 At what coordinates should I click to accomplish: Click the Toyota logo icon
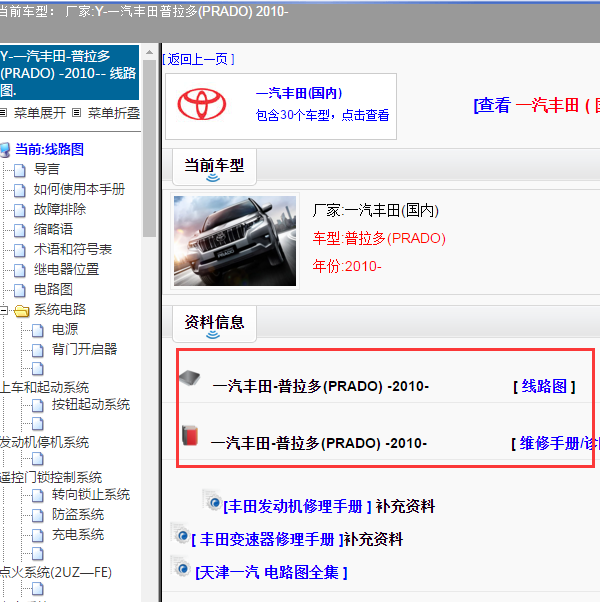pos(202,104)
